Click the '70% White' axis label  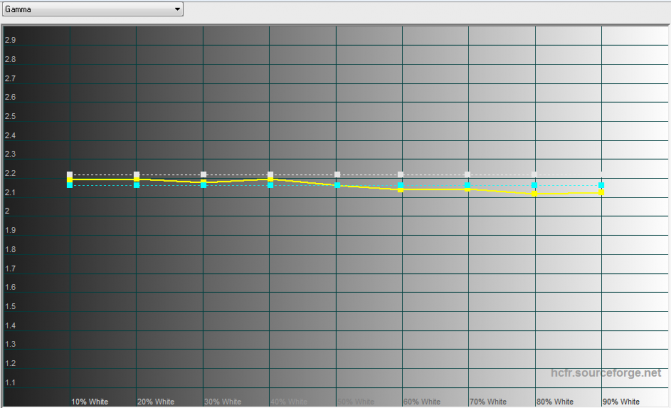click(x=488, y=402)
